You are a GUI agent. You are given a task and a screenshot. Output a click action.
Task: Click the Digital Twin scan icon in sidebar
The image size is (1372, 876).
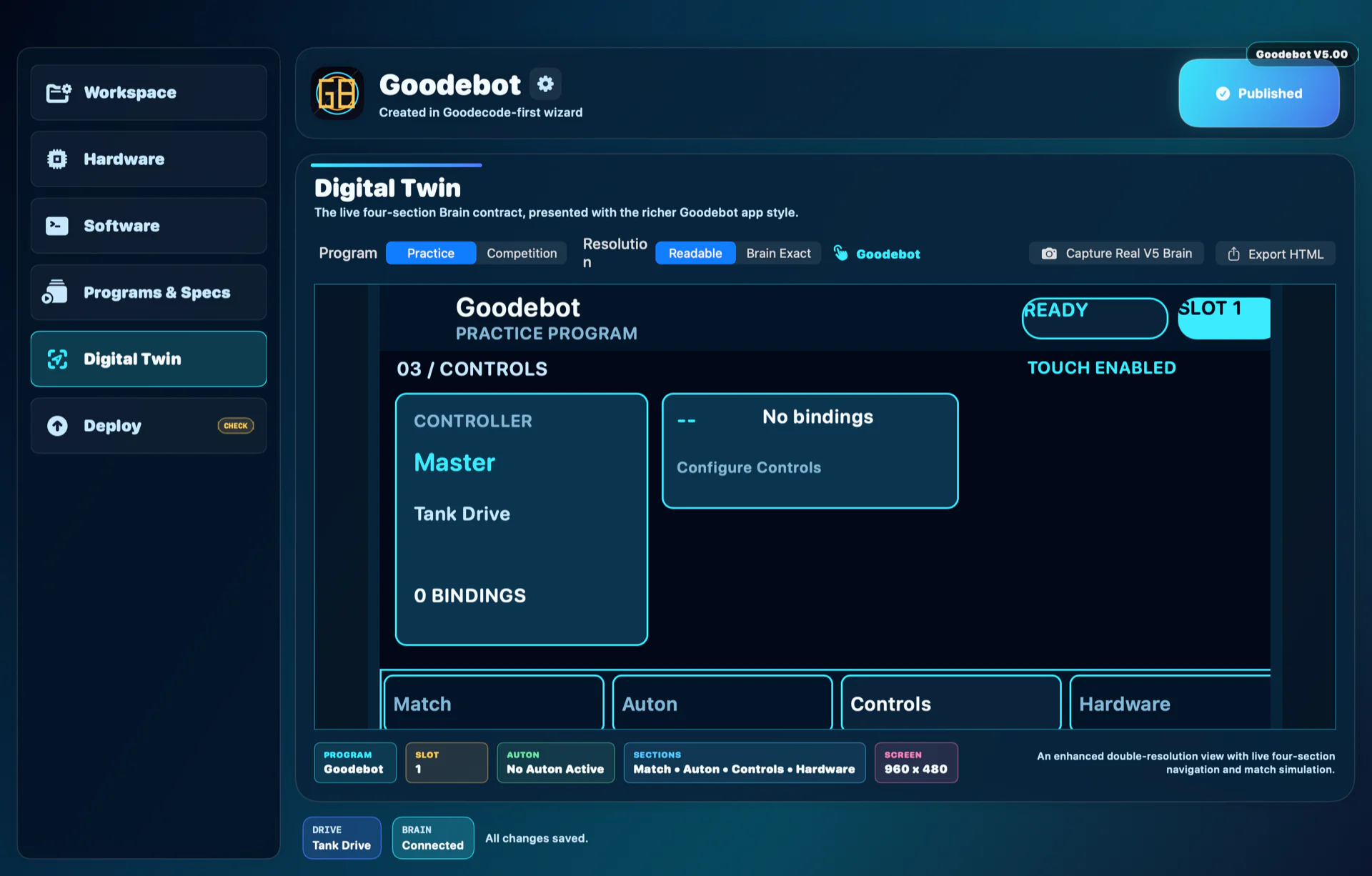[57, 359]
